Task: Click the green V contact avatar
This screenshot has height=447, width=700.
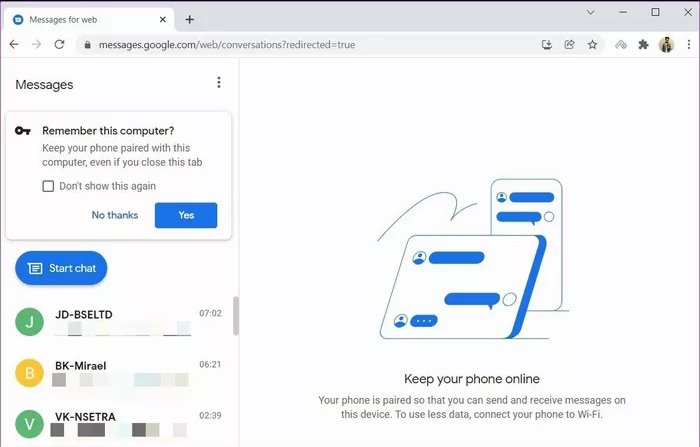Action: pos(29,424)
